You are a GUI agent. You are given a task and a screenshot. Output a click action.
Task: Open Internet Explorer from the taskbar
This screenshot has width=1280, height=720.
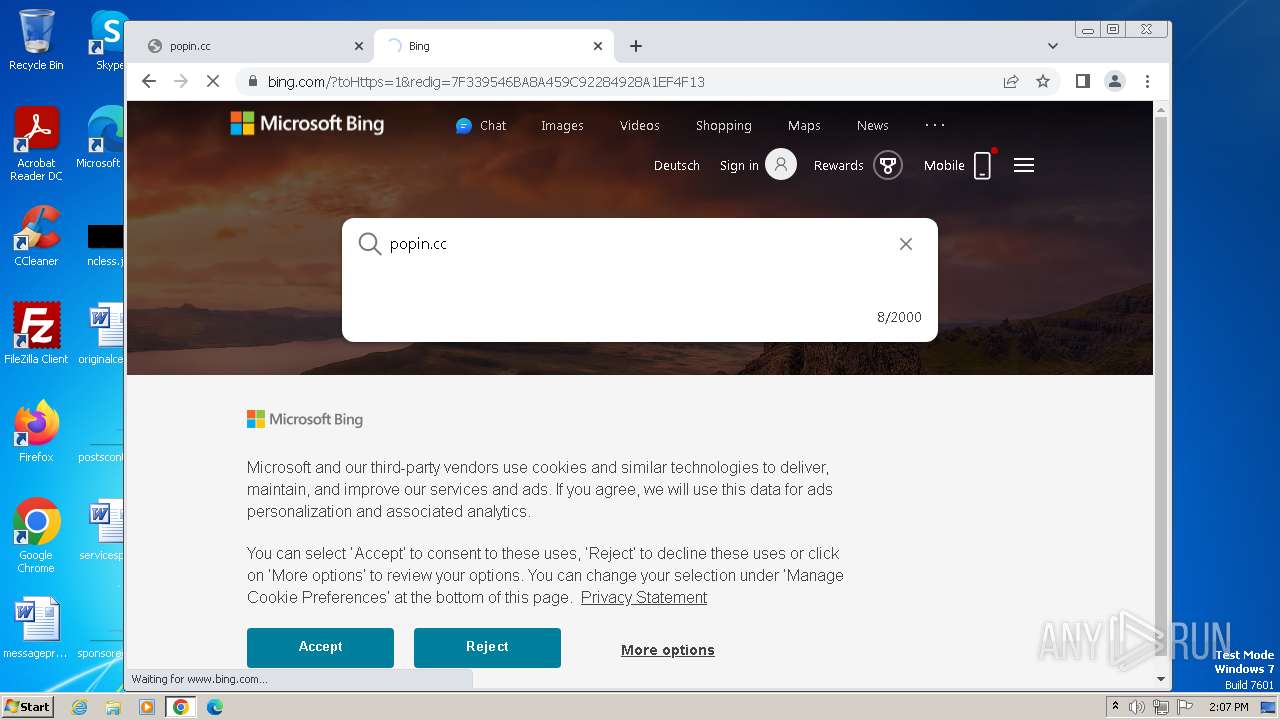pyautogui.click(x=79, y=707)
